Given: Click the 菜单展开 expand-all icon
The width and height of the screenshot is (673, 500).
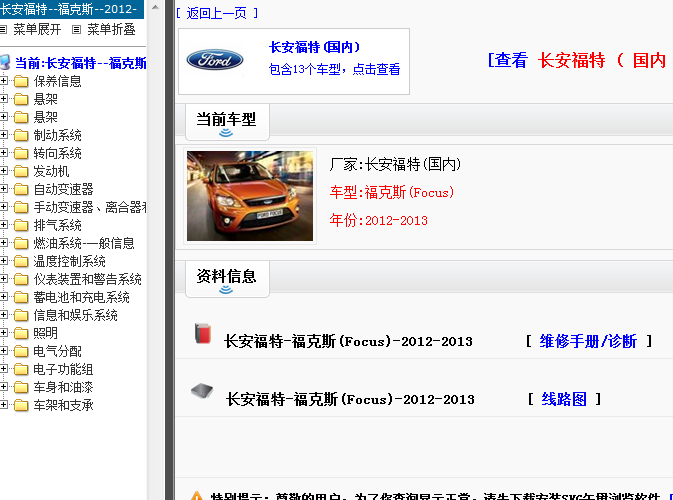Looking at the screenshot, I should pos(3,30).
